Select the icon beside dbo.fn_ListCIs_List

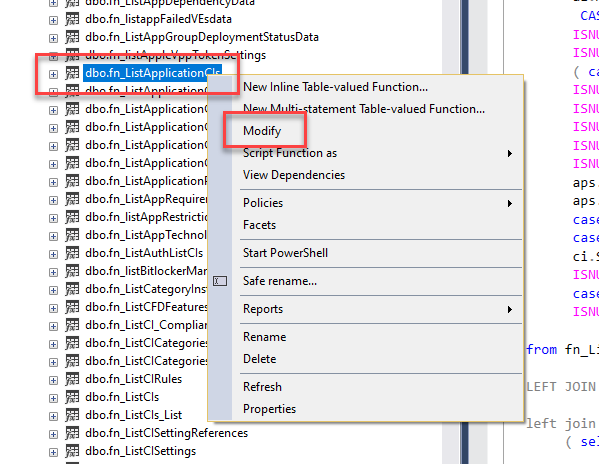coord(72,415)
